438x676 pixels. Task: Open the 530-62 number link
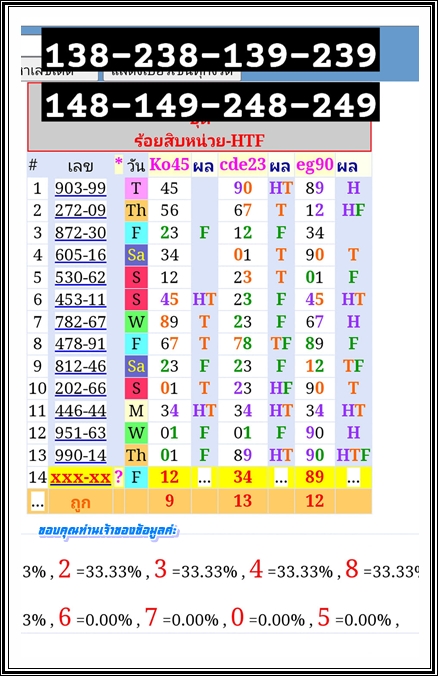pos(80,277)
